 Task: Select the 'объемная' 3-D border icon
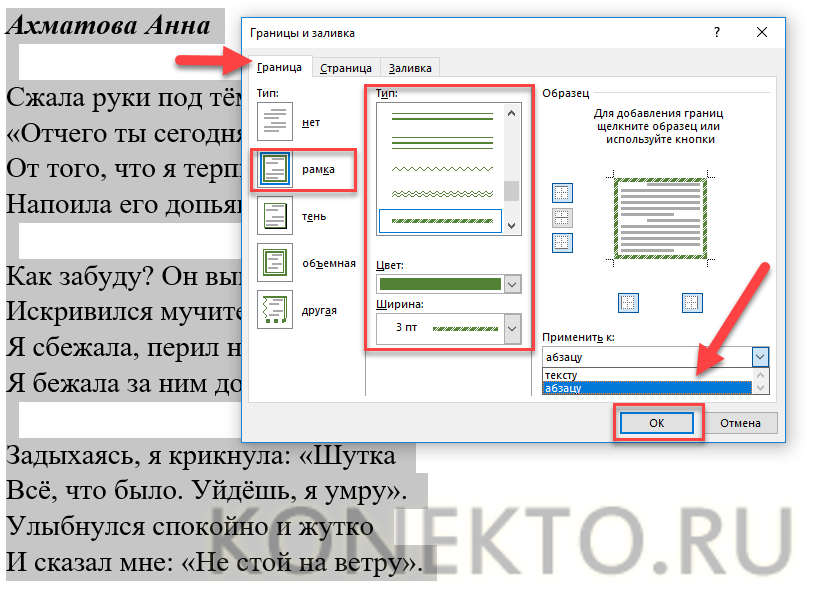273,263
